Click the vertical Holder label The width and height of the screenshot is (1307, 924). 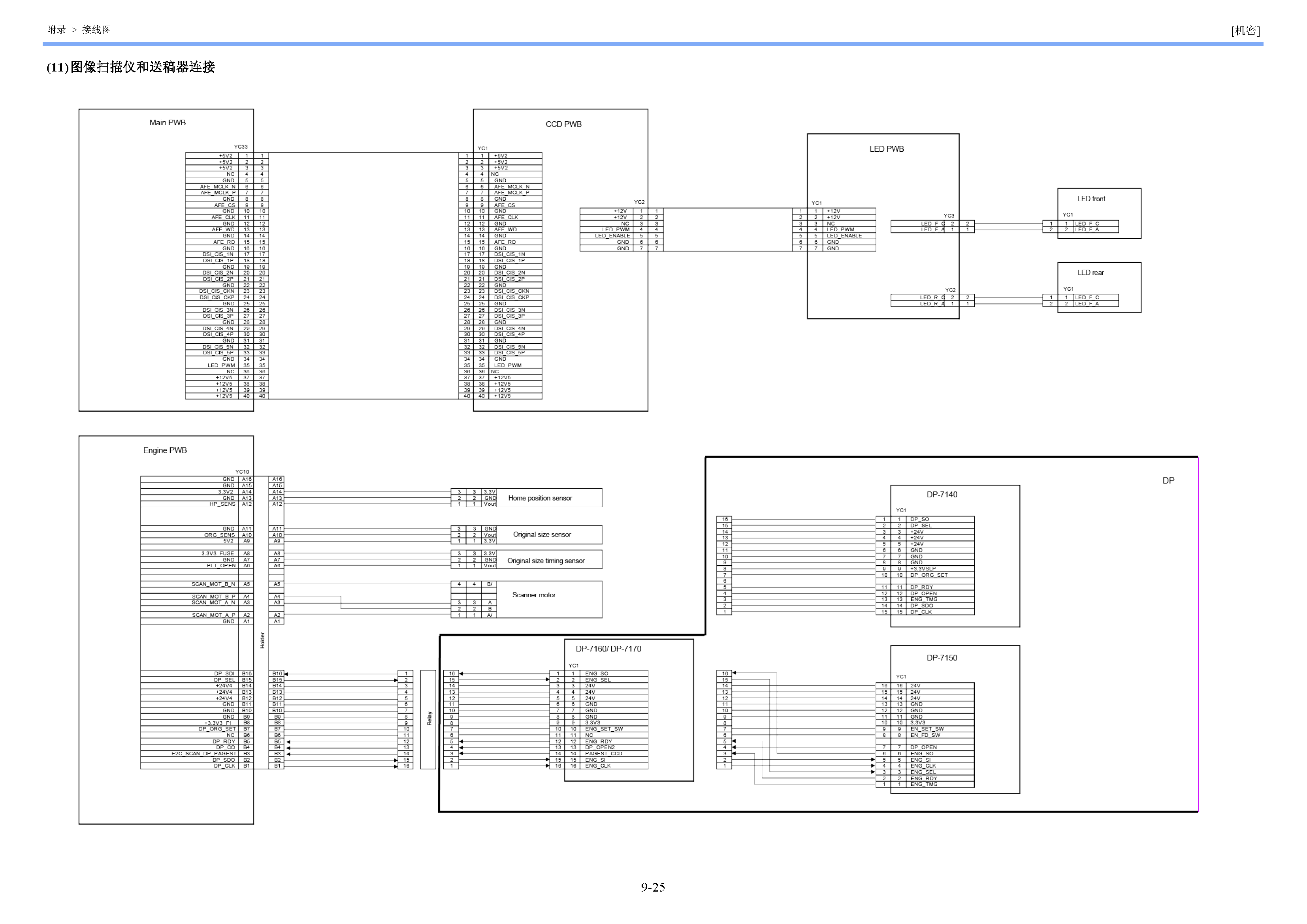click(x=262, y=640)
